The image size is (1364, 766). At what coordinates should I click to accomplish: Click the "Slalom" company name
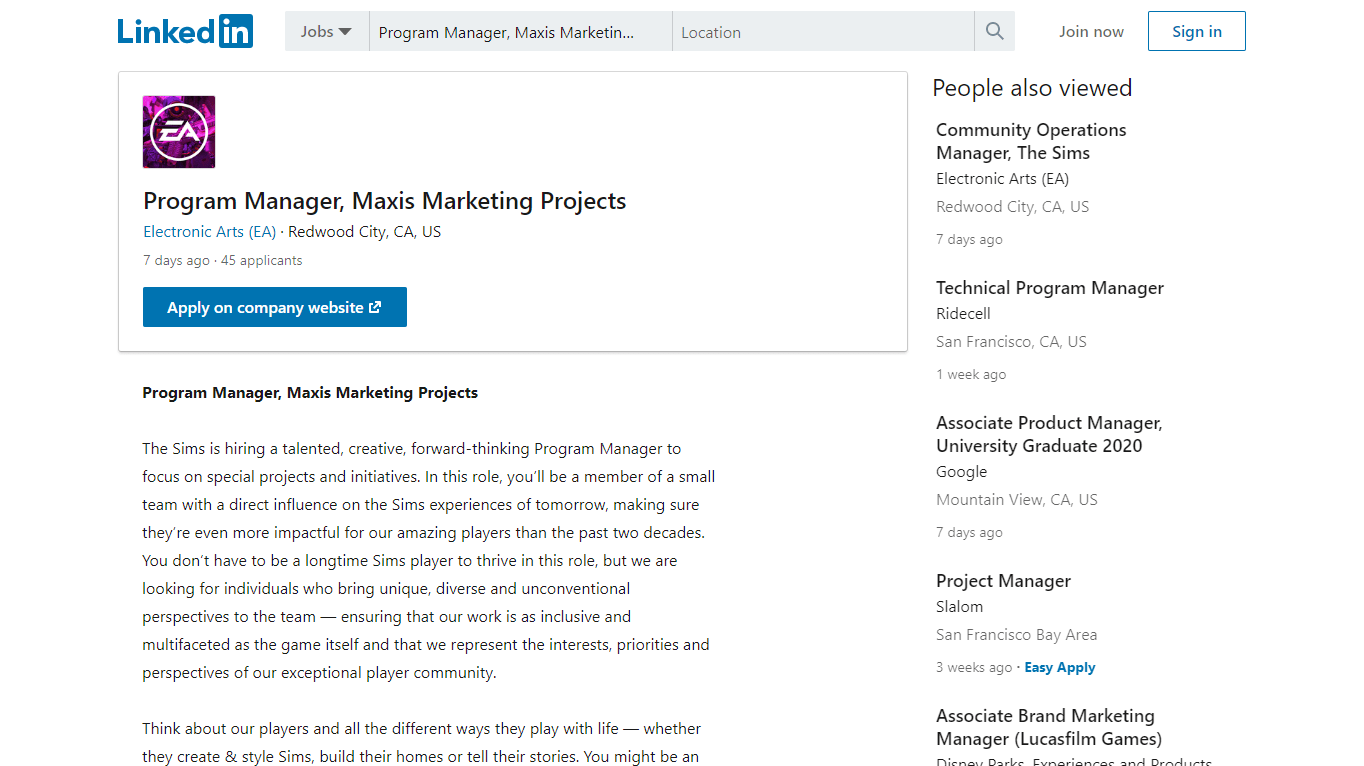[x=959, y=607]
